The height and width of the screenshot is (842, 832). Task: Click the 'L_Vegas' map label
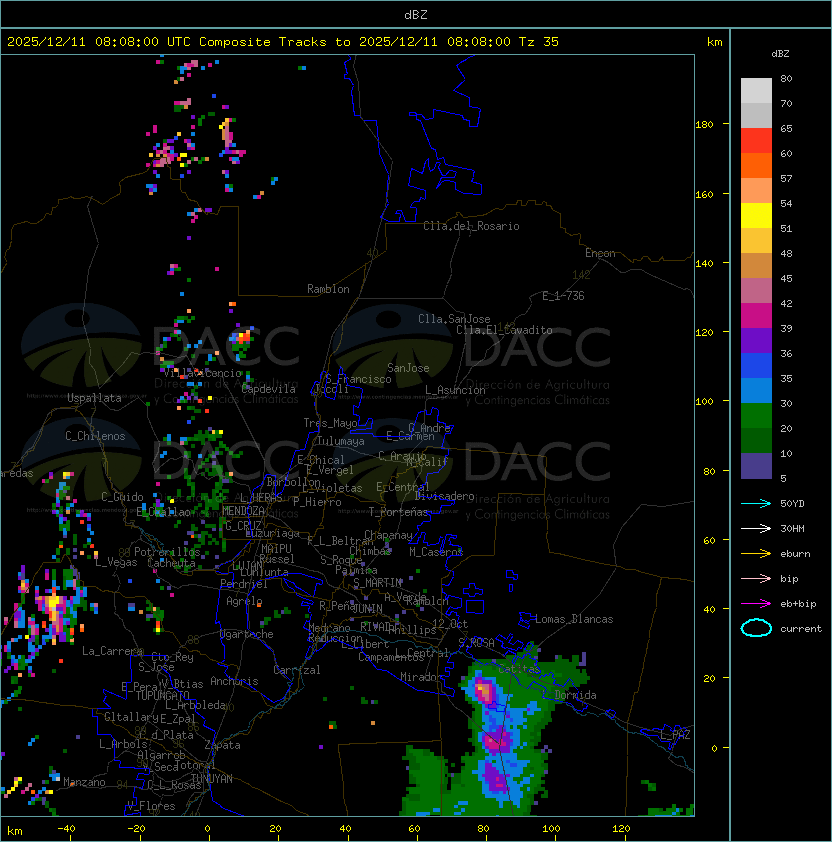coord(116,562)
